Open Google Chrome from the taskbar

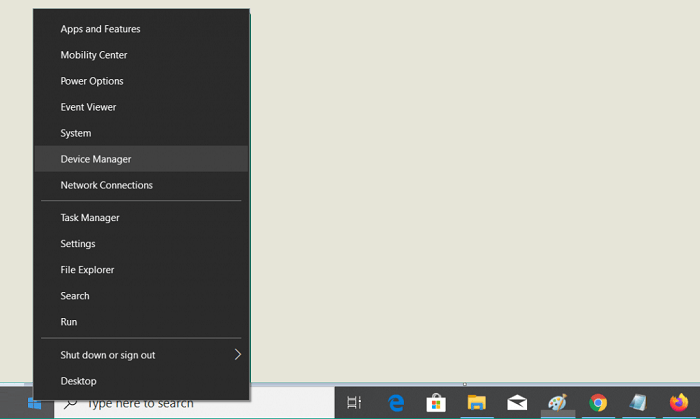(x=598, y=403)
